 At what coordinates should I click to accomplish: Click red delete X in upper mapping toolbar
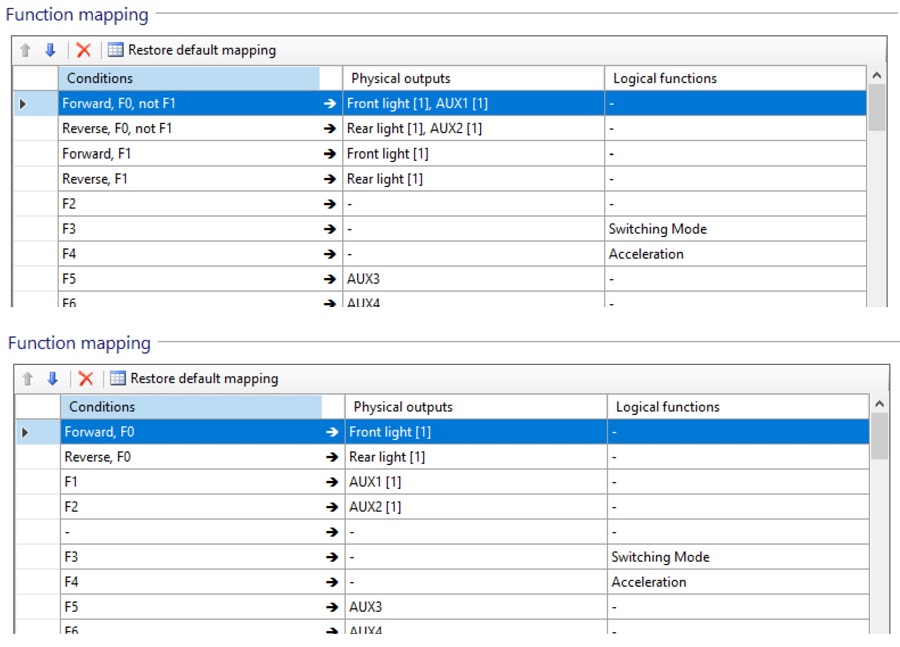(83, 50)
